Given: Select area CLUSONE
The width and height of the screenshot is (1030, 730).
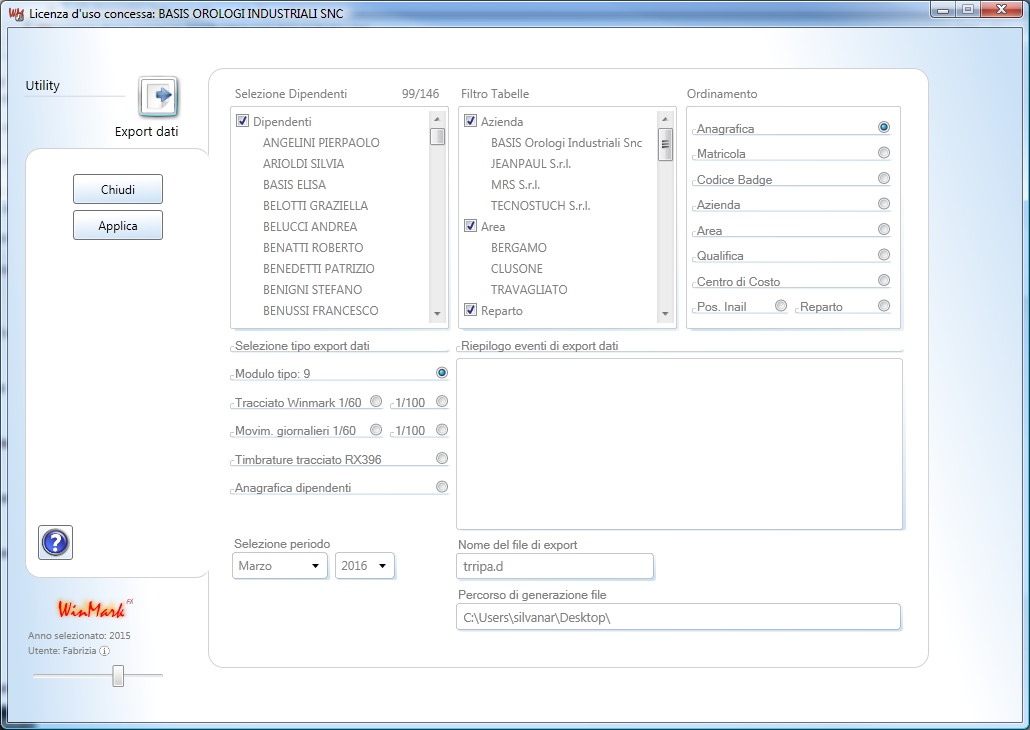Looking at the screenshot, I should pos(517,269).
